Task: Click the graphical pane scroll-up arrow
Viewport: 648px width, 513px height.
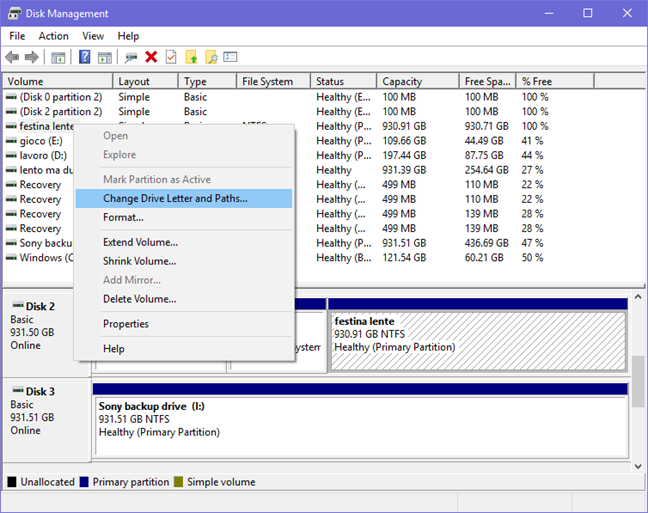Action: (x=638, y=296)
